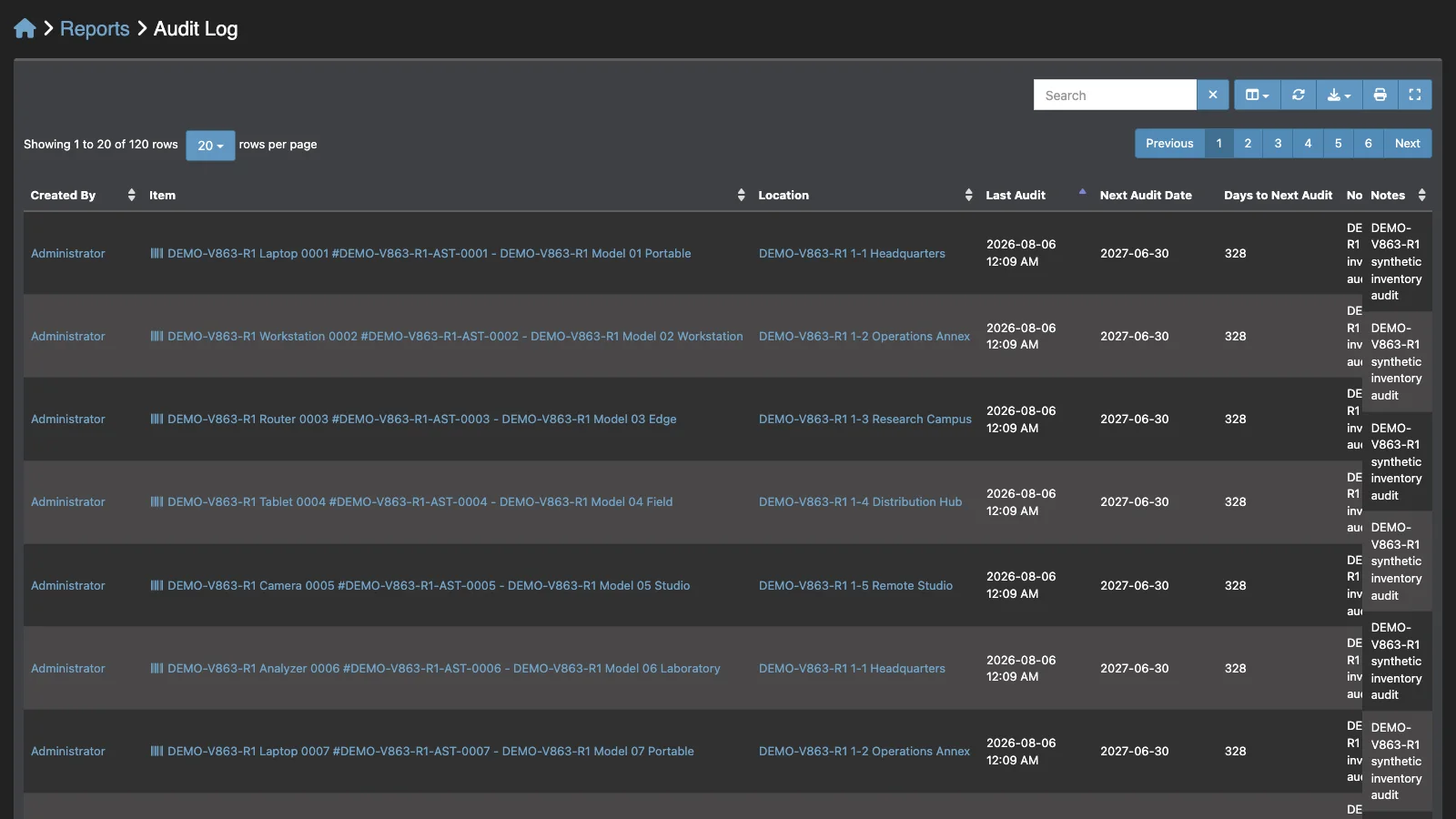Click barcode icon beside Laptop 0001
Screen dimensions: 1456x819
pyautogui.click(x=157, y=253)
